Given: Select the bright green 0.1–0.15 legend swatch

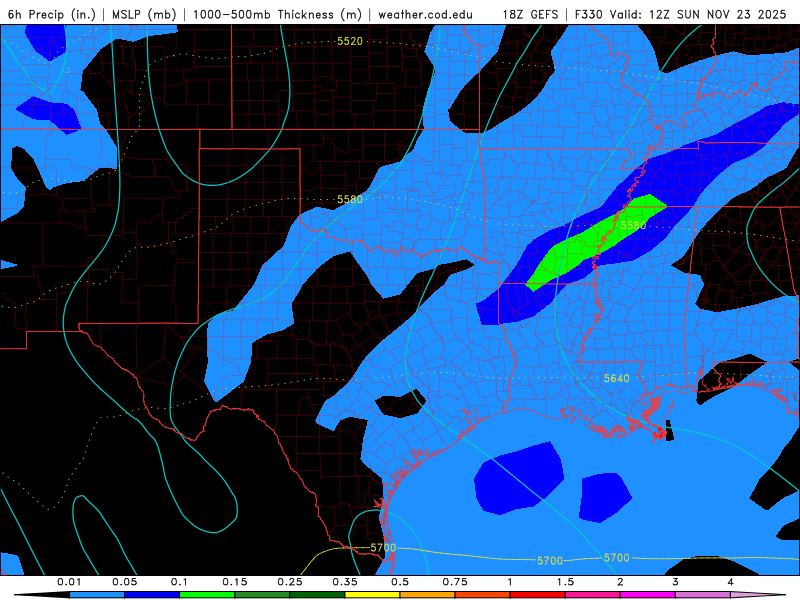Looking at the screenshot, I should coord(207,595).
